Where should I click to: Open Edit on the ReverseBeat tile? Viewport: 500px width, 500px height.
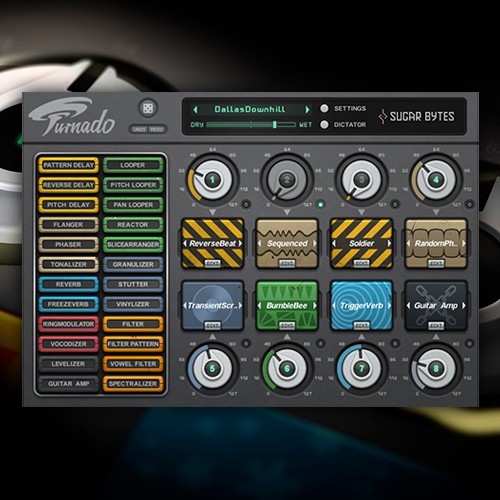pyautogui.click(x=213, y=264)
